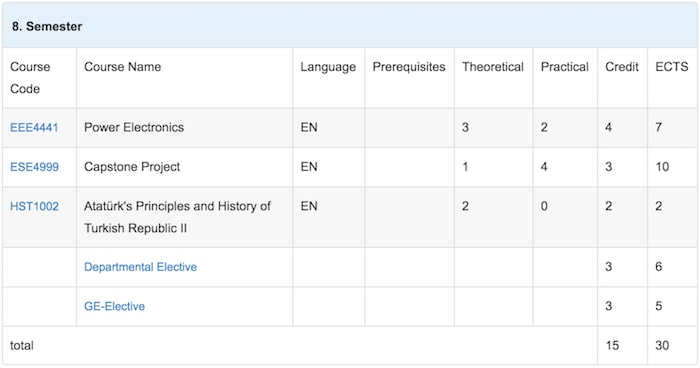700x368 pixels.
Task: Click Atatürk's Principles and History course name
Action: pyautogui.click(x=177, y=217)
